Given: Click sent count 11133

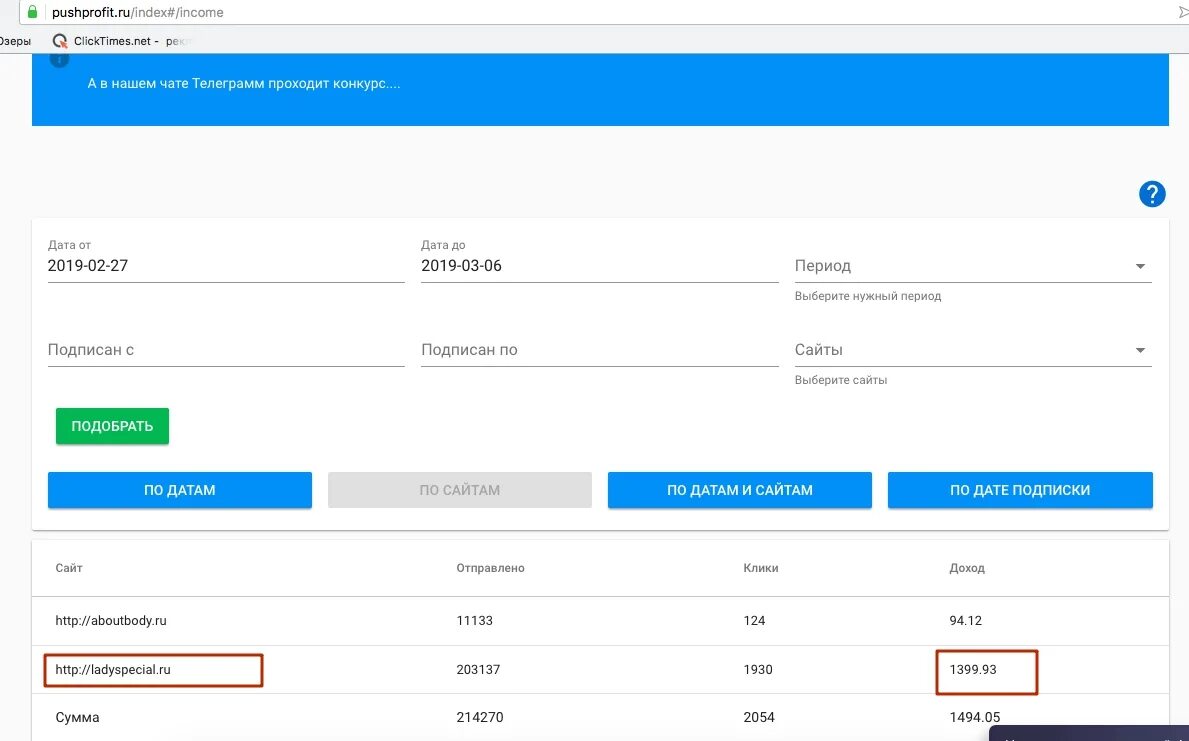Looking at the screenshot, I should [475, 620].
